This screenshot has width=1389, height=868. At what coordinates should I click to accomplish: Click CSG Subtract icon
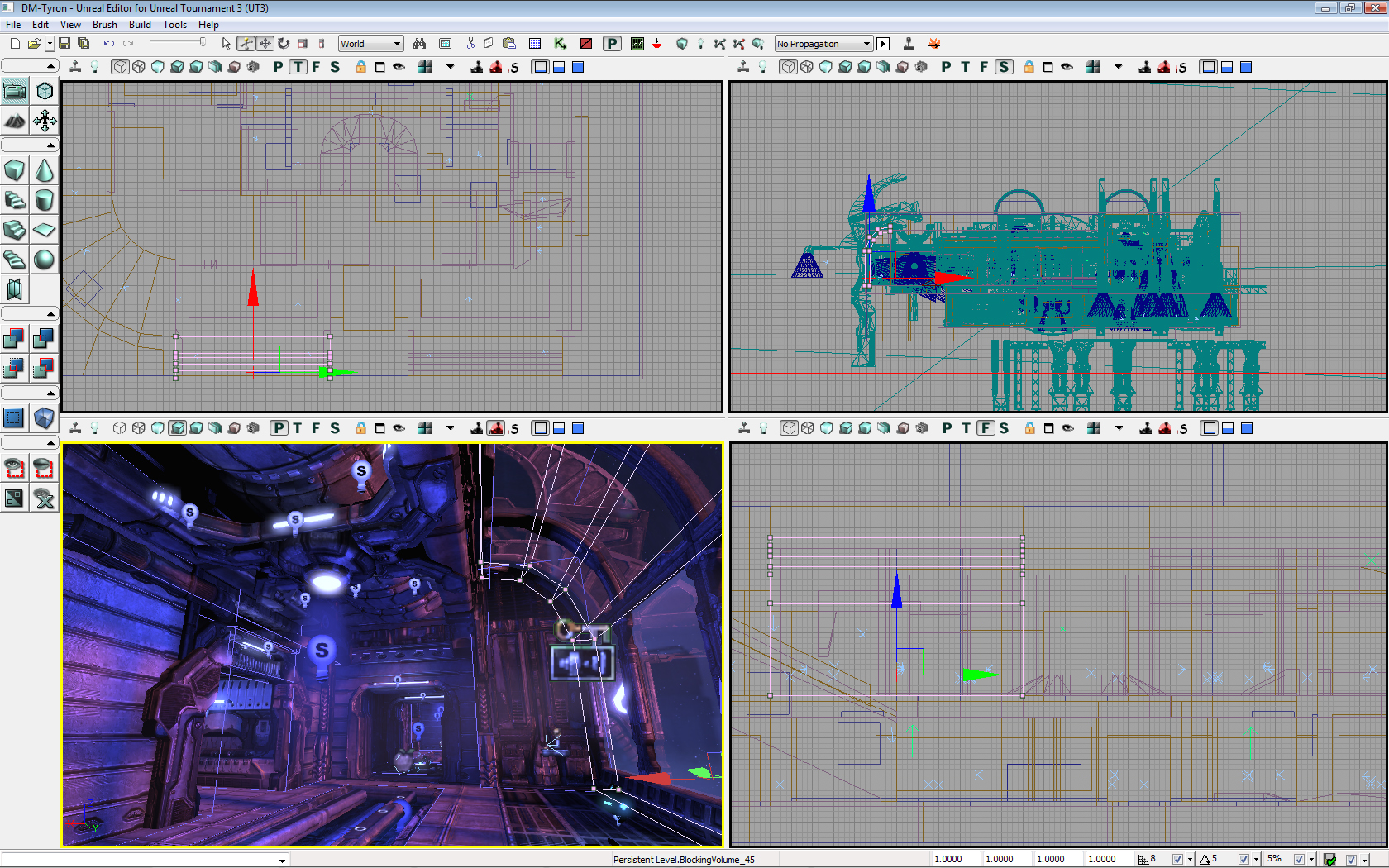pyautogui.click(x=45, y=338)
